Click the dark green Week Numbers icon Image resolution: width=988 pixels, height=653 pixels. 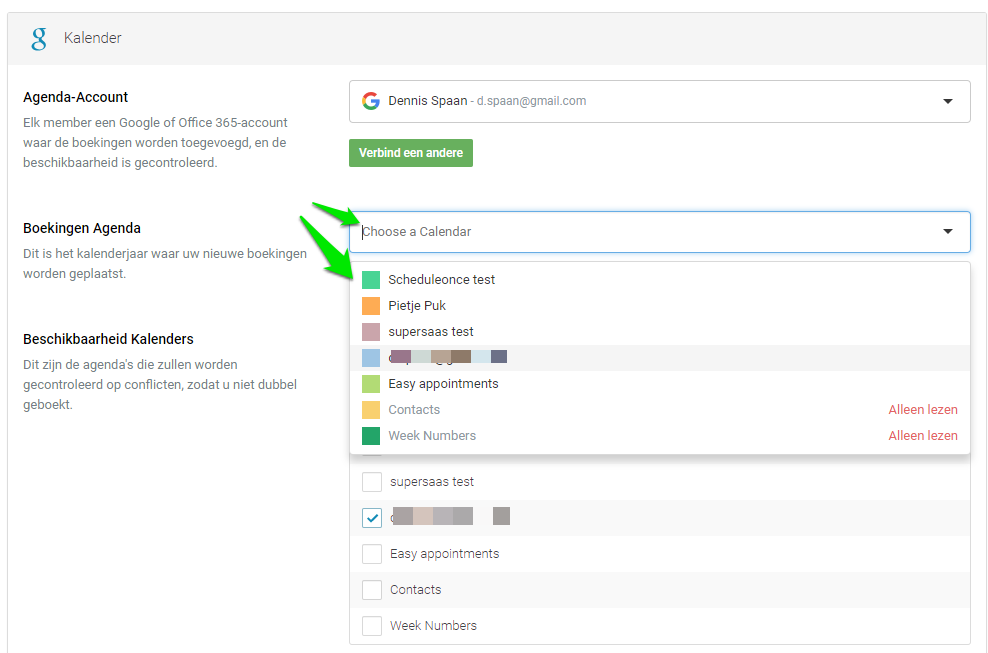tap(371, 436)
